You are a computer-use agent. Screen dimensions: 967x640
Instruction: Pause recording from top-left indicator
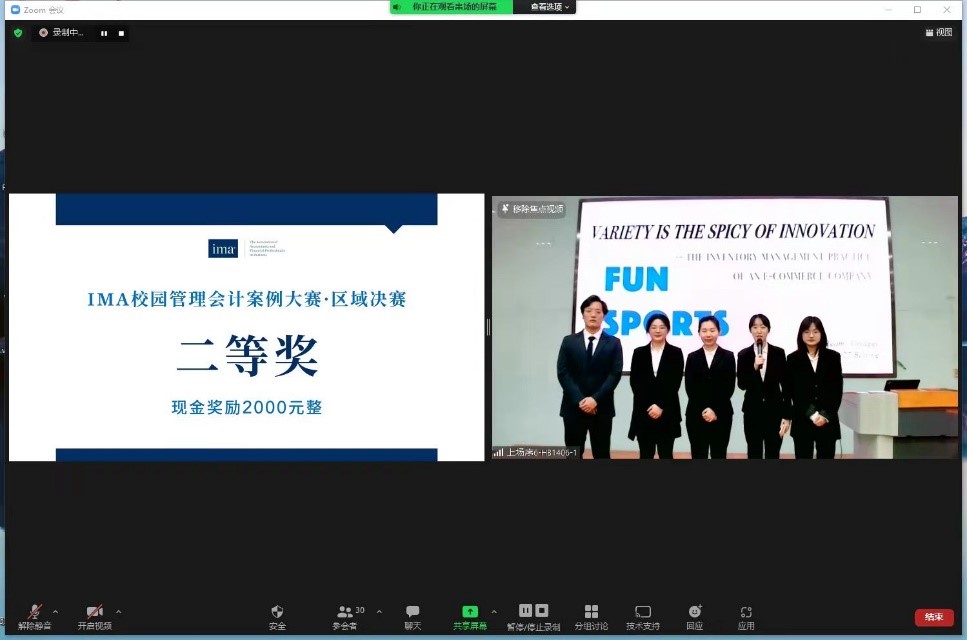click(x=104, y=33)
